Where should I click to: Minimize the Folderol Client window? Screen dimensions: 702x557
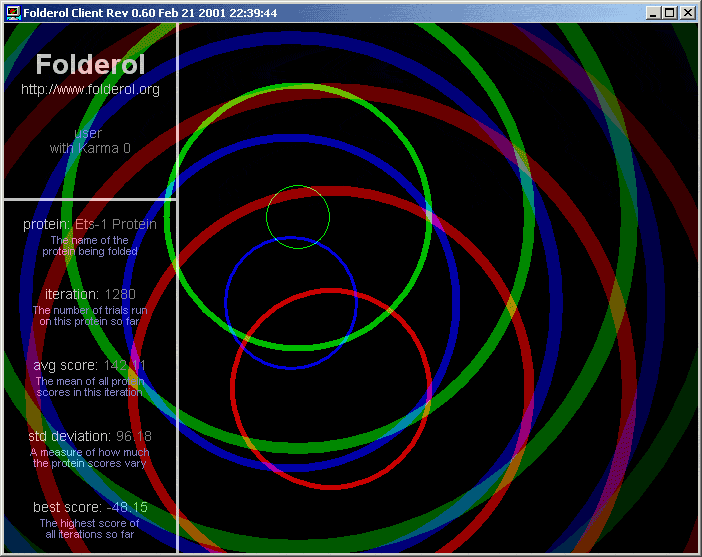(653, 13)
